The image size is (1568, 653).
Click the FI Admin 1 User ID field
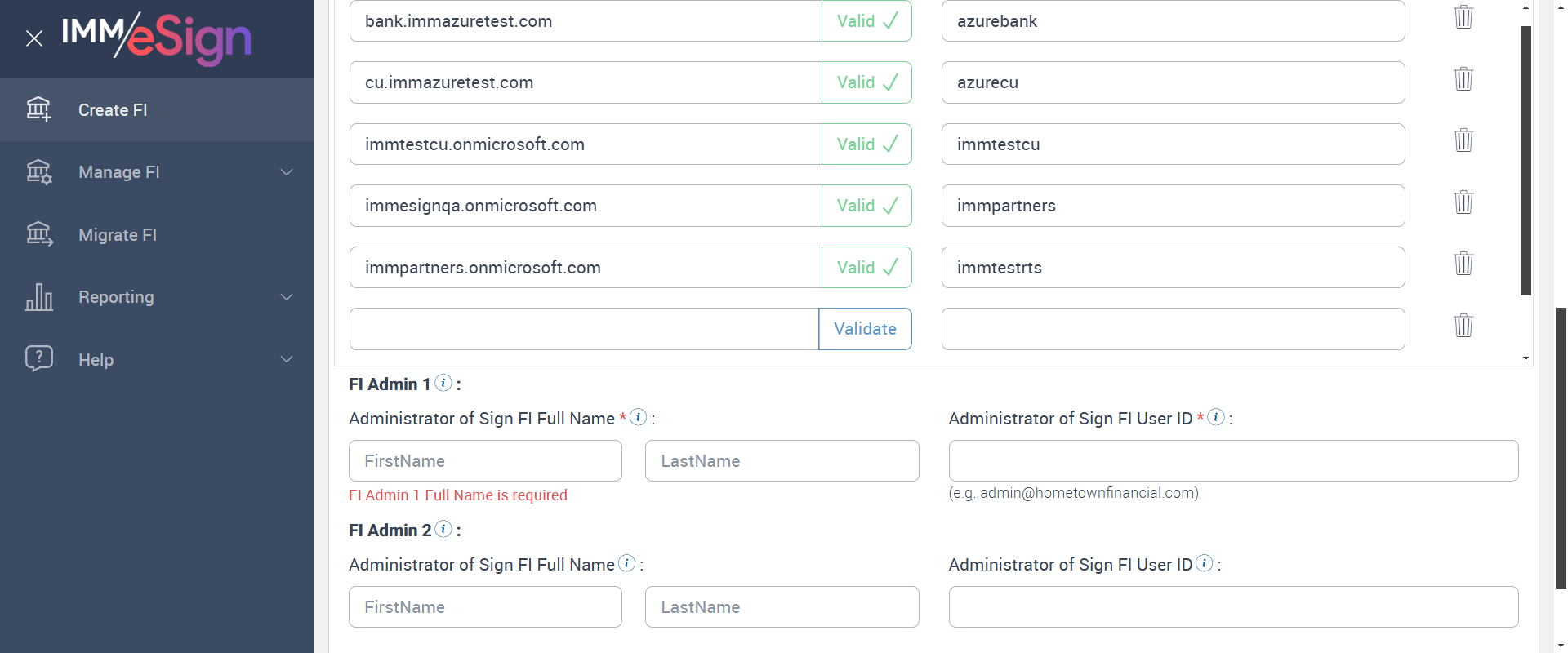click(x=1233, y=461)
